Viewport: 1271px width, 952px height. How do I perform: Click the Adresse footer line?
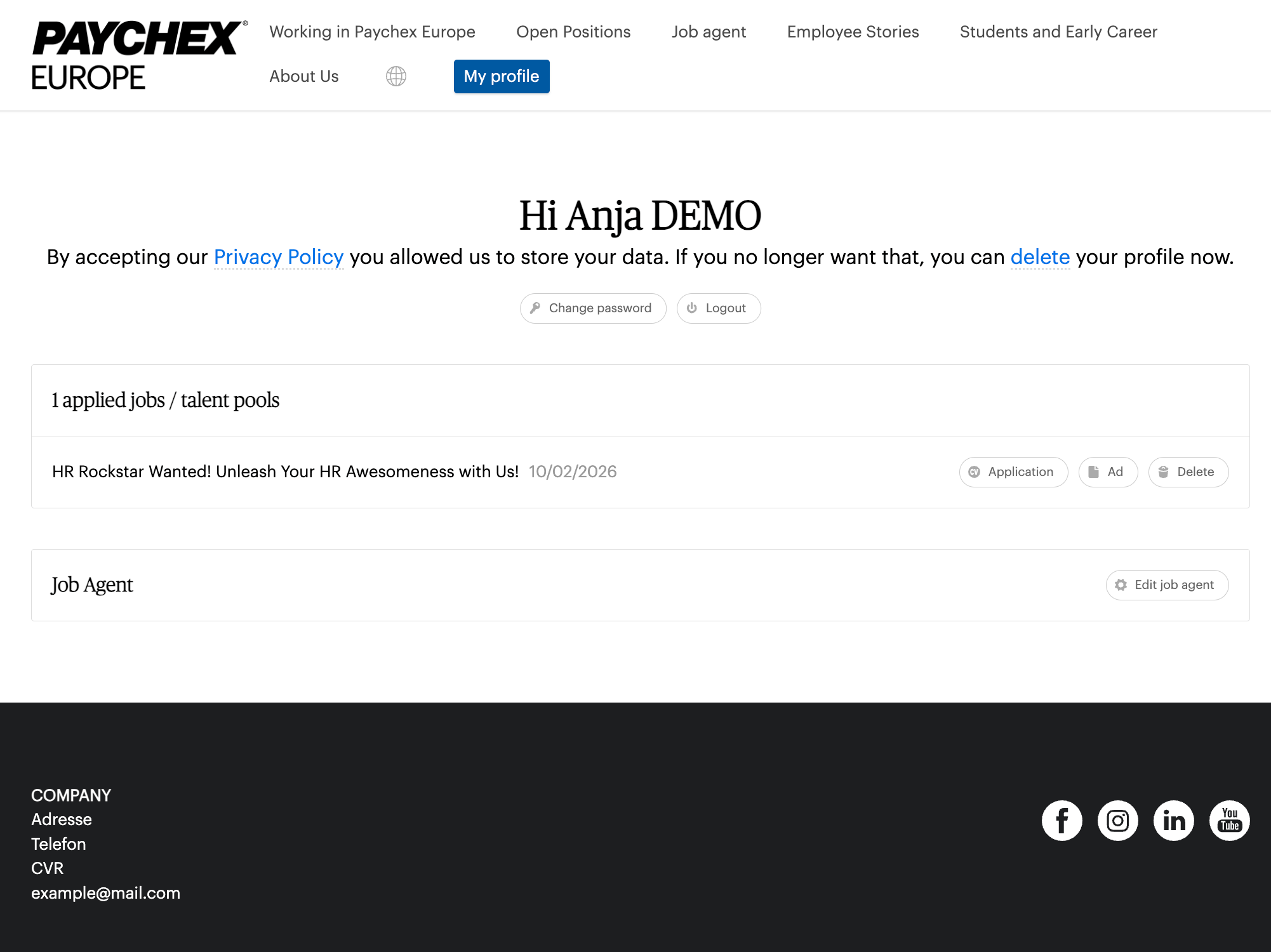tap(62, 819)
